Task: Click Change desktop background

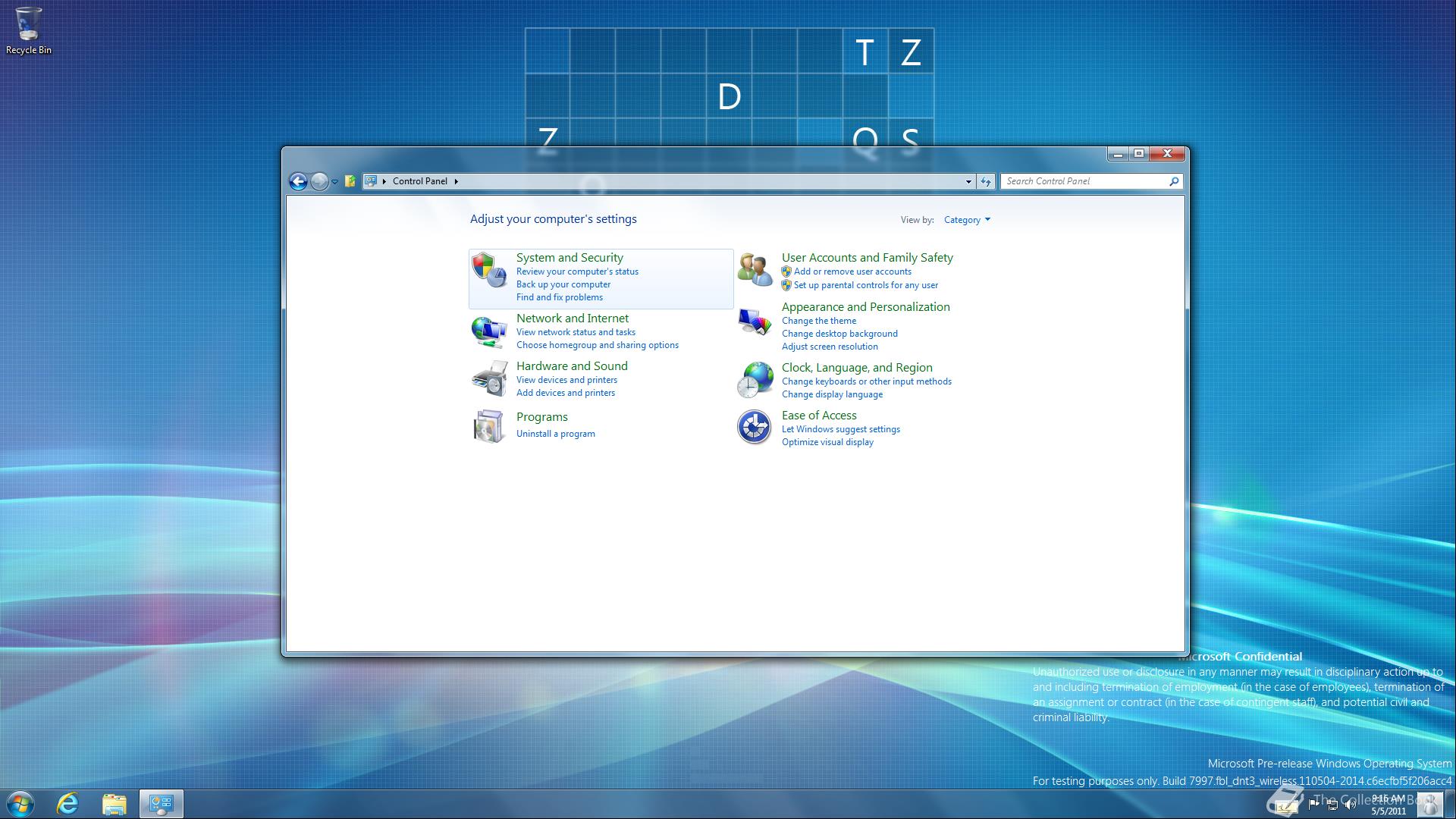Action: [x=839, y=334]
